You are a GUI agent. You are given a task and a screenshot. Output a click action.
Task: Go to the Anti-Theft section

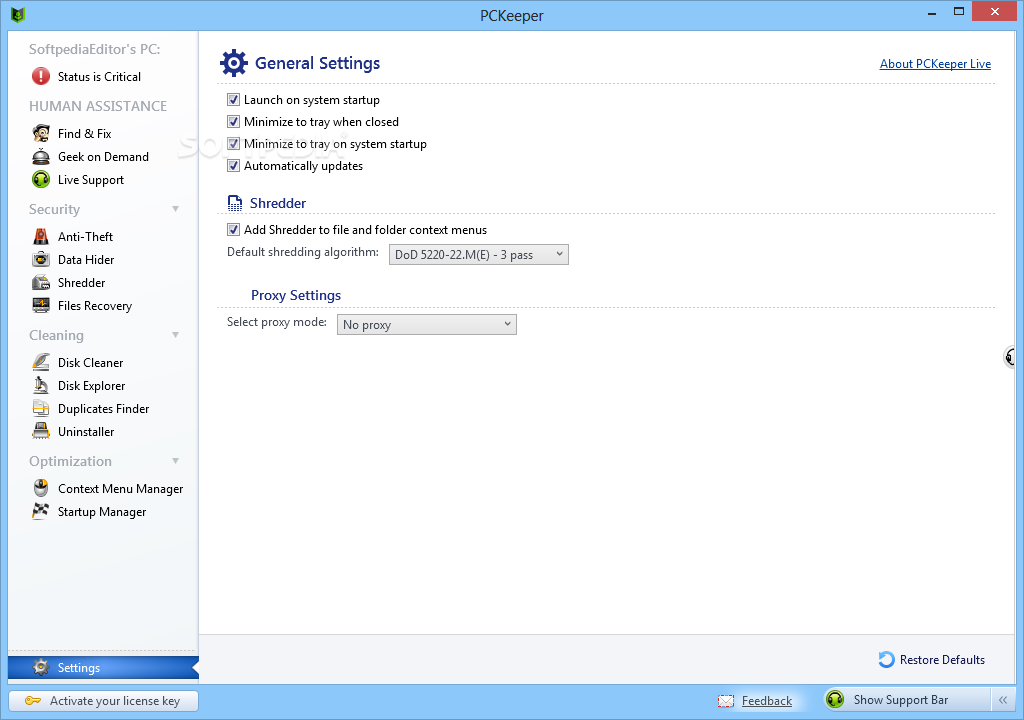85,237
